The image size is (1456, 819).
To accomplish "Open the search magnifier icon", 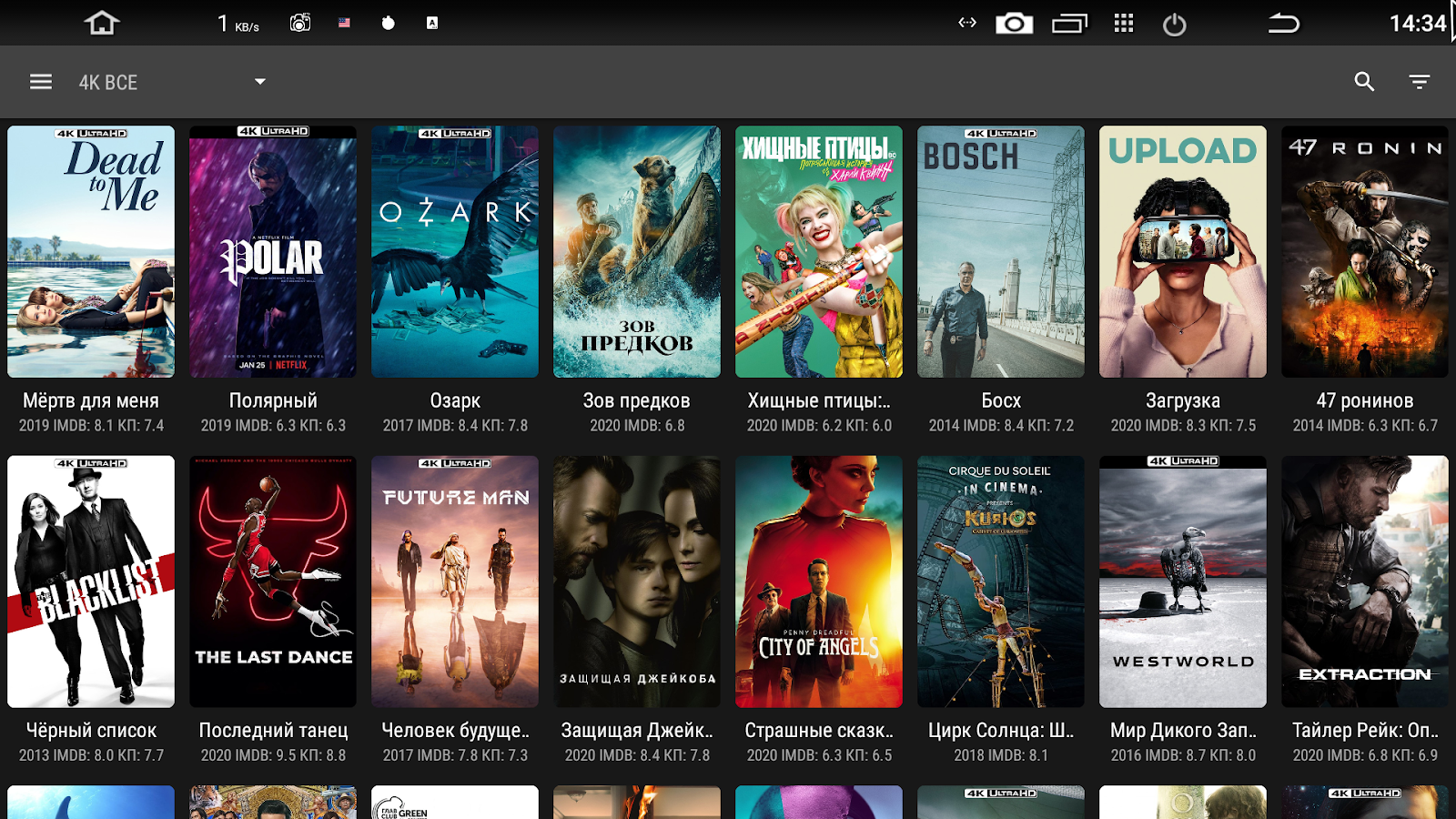I will [x=1364, y=82].
